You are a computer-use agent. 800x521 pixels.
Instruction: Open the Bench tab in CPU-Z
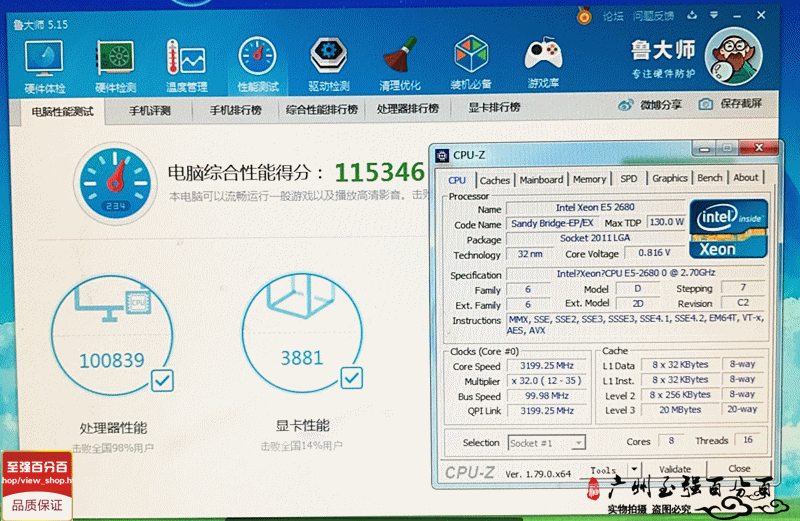coord(710,178)
